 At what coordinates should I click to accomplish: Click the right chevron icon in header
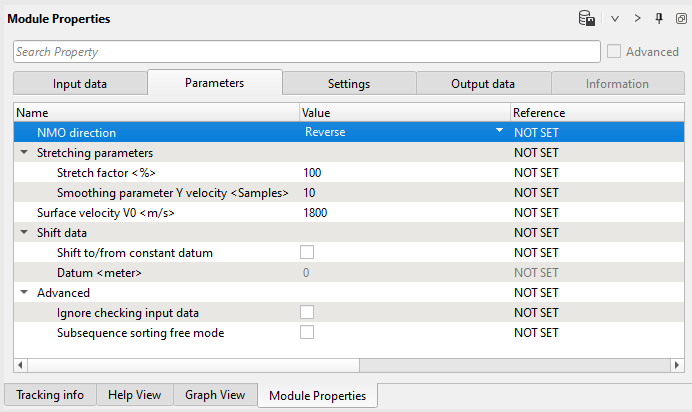[x=637, y=19]
